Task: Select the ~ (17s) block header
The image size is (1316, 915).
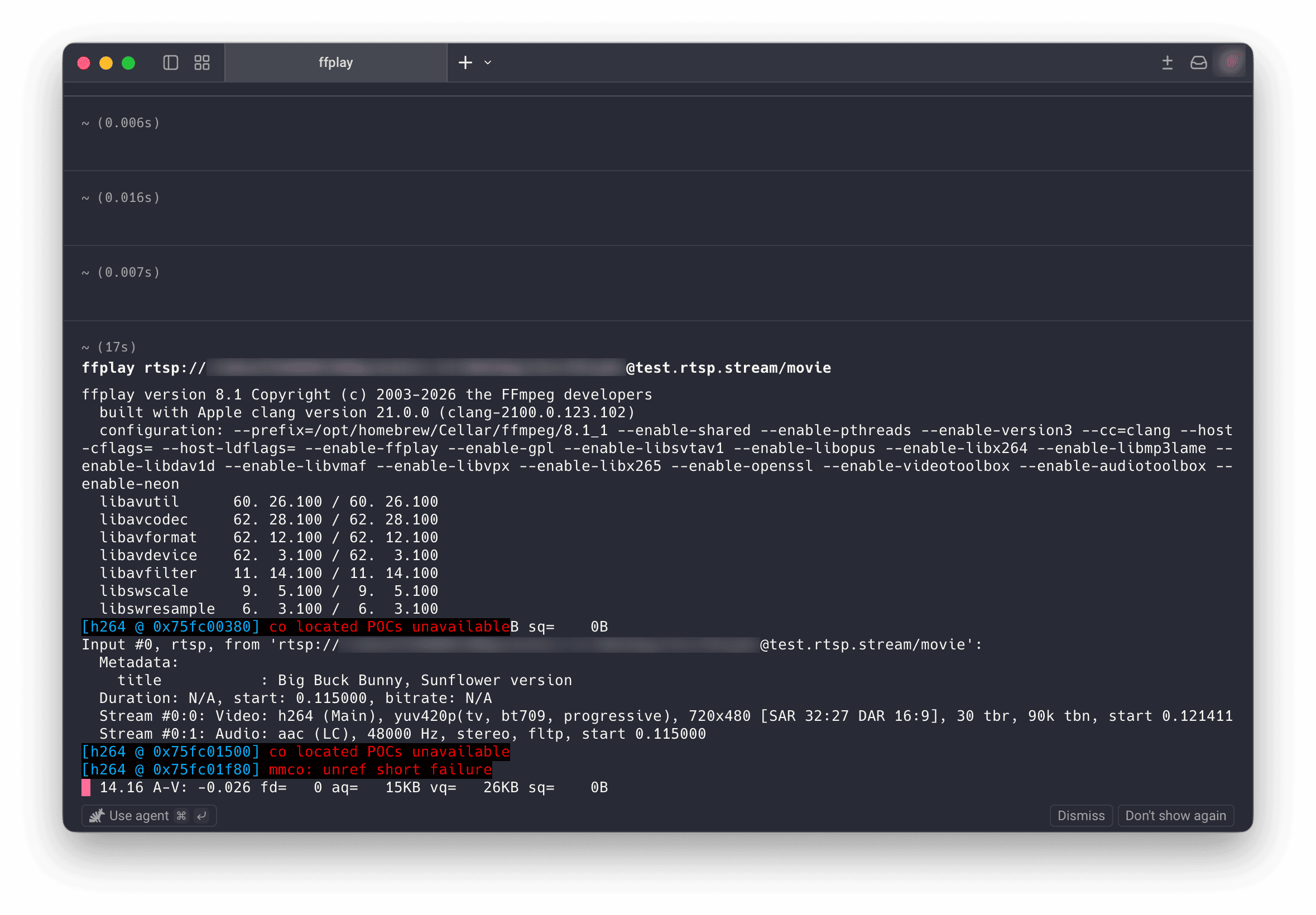Action: [x=109, y=346]
